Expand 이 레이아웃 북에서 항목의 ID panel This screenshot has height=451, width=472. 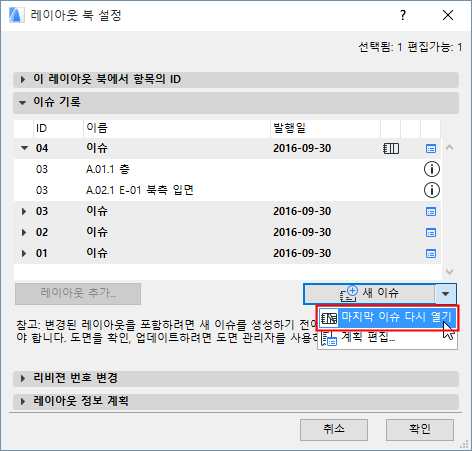point(236,80)
